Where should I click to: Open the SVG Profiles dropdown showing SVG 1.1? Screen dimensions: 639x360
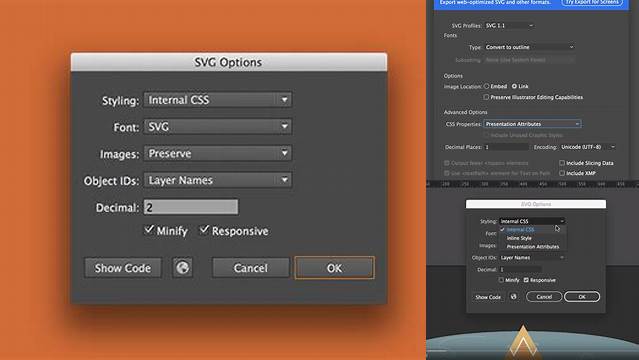click(509, 25)
